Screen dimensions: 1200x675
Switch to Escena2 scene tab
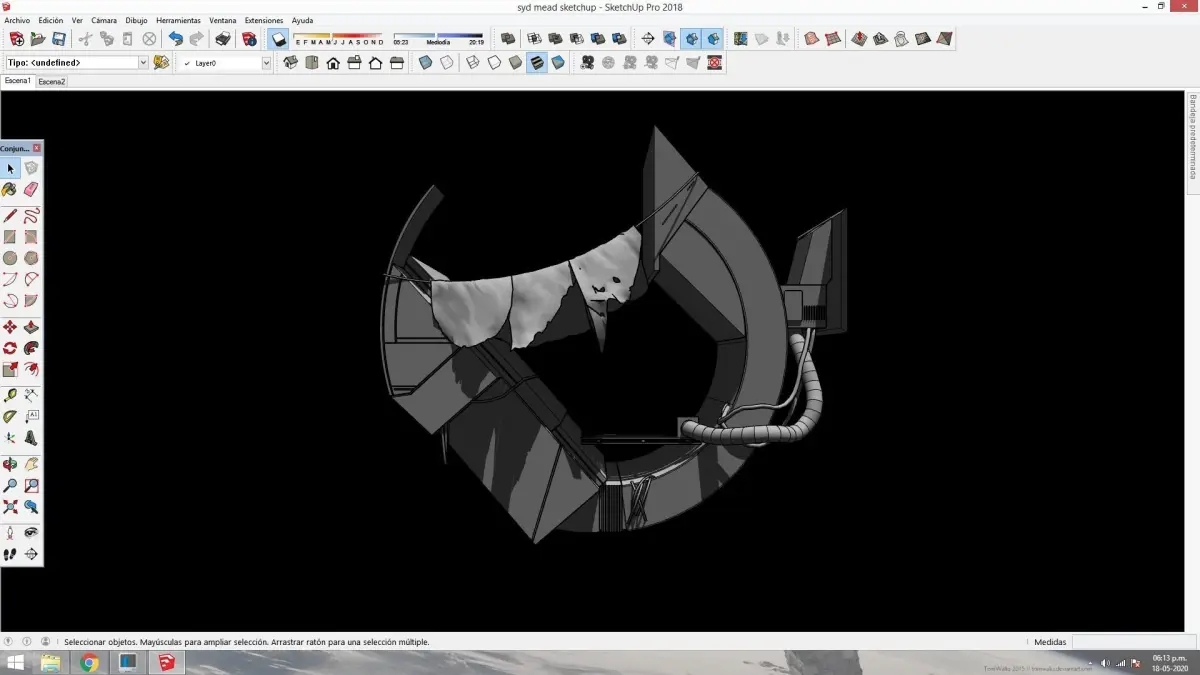click(x=51, y=81)
